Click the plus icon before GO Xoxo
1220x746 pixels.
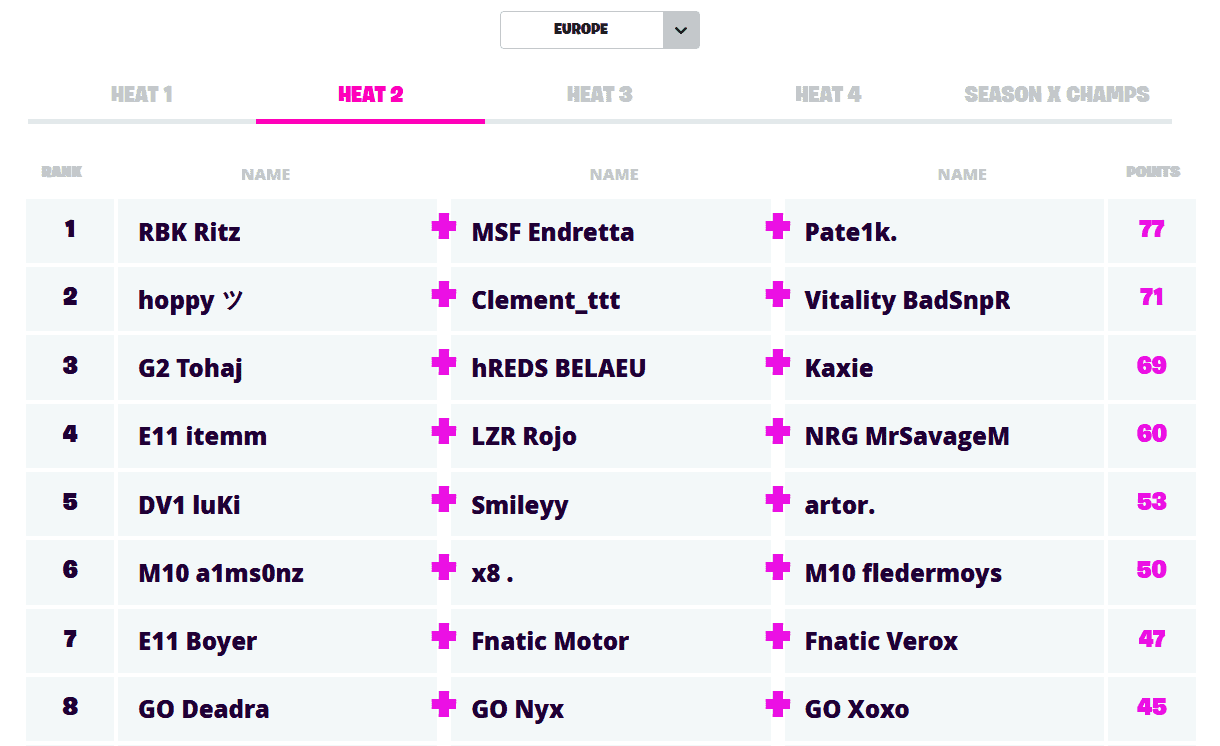[x=777, y=704]
